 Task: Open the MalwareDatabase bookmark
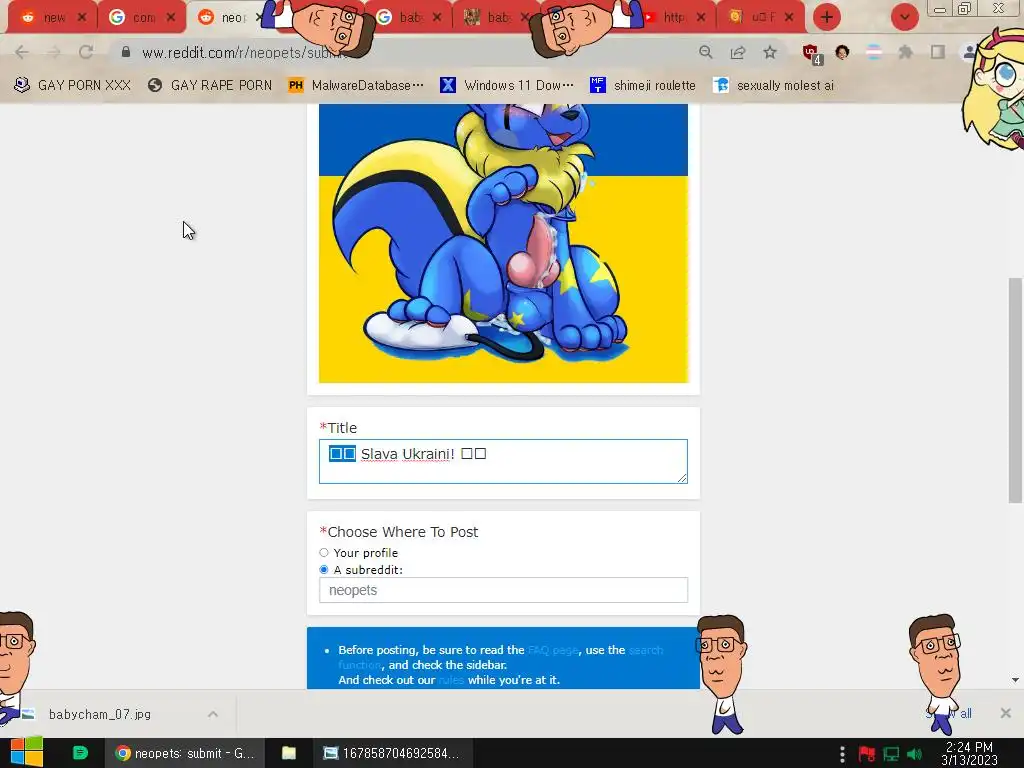357,86
